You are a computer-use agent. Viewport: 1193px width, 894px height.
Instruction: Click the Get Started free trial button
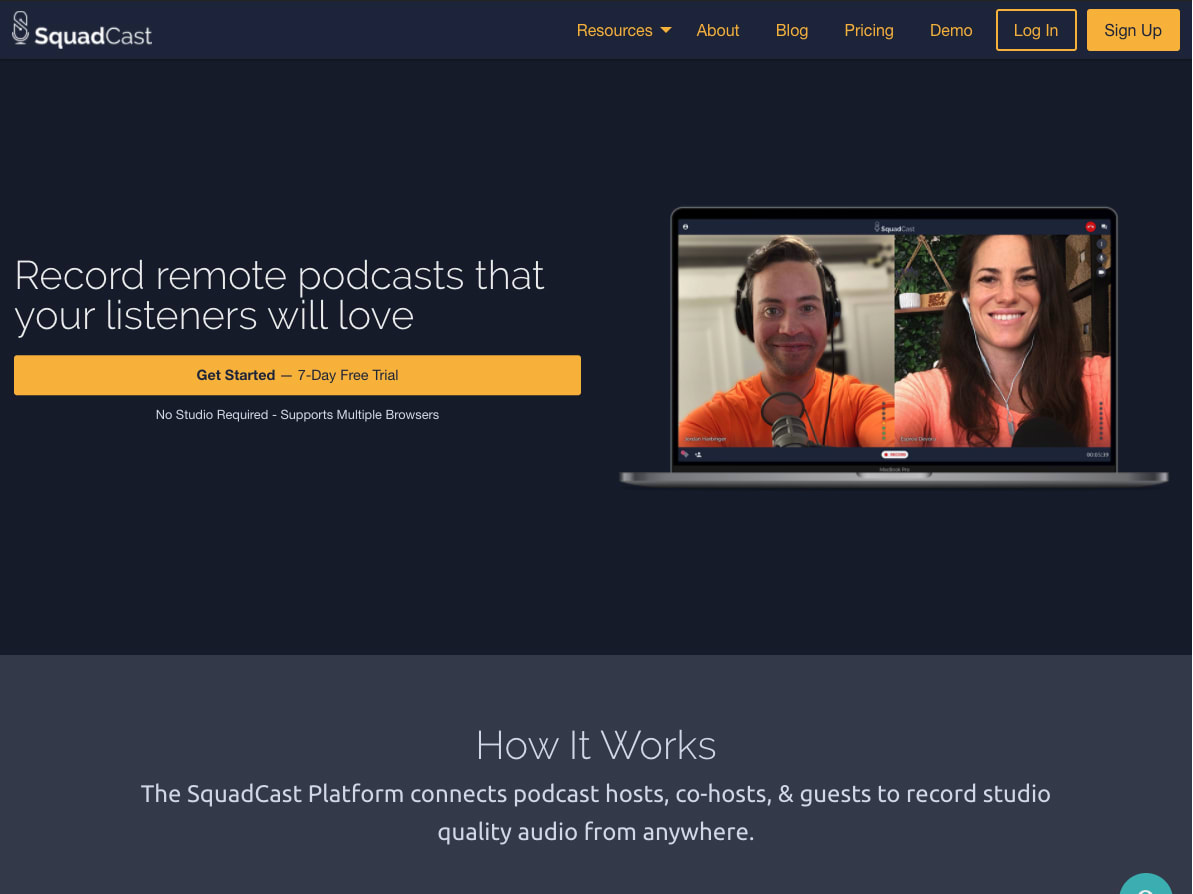tap(297, 375)
